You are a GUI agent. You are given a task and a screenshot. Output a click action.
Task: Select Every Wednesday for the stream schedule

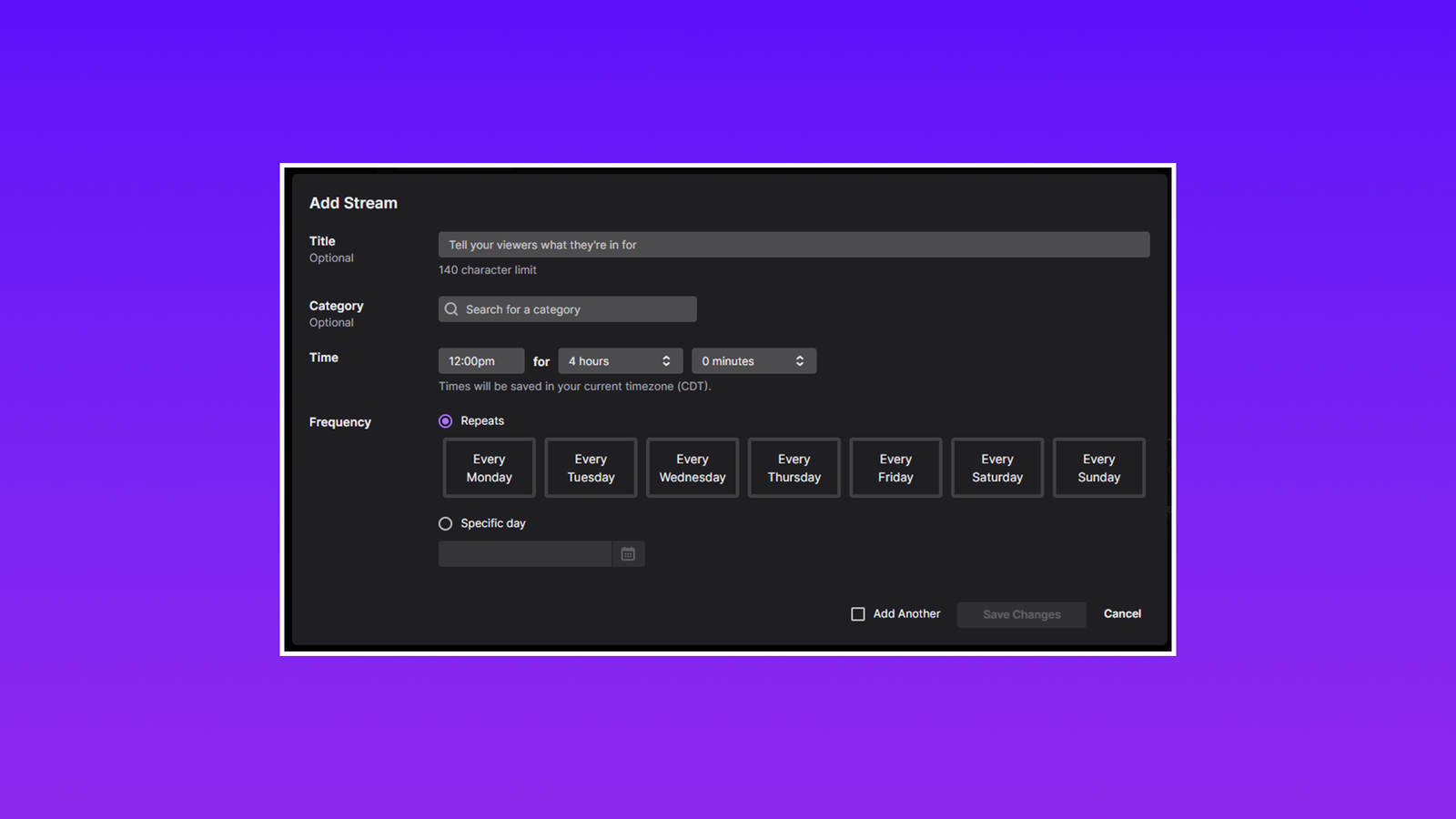(x=692, y=468)
